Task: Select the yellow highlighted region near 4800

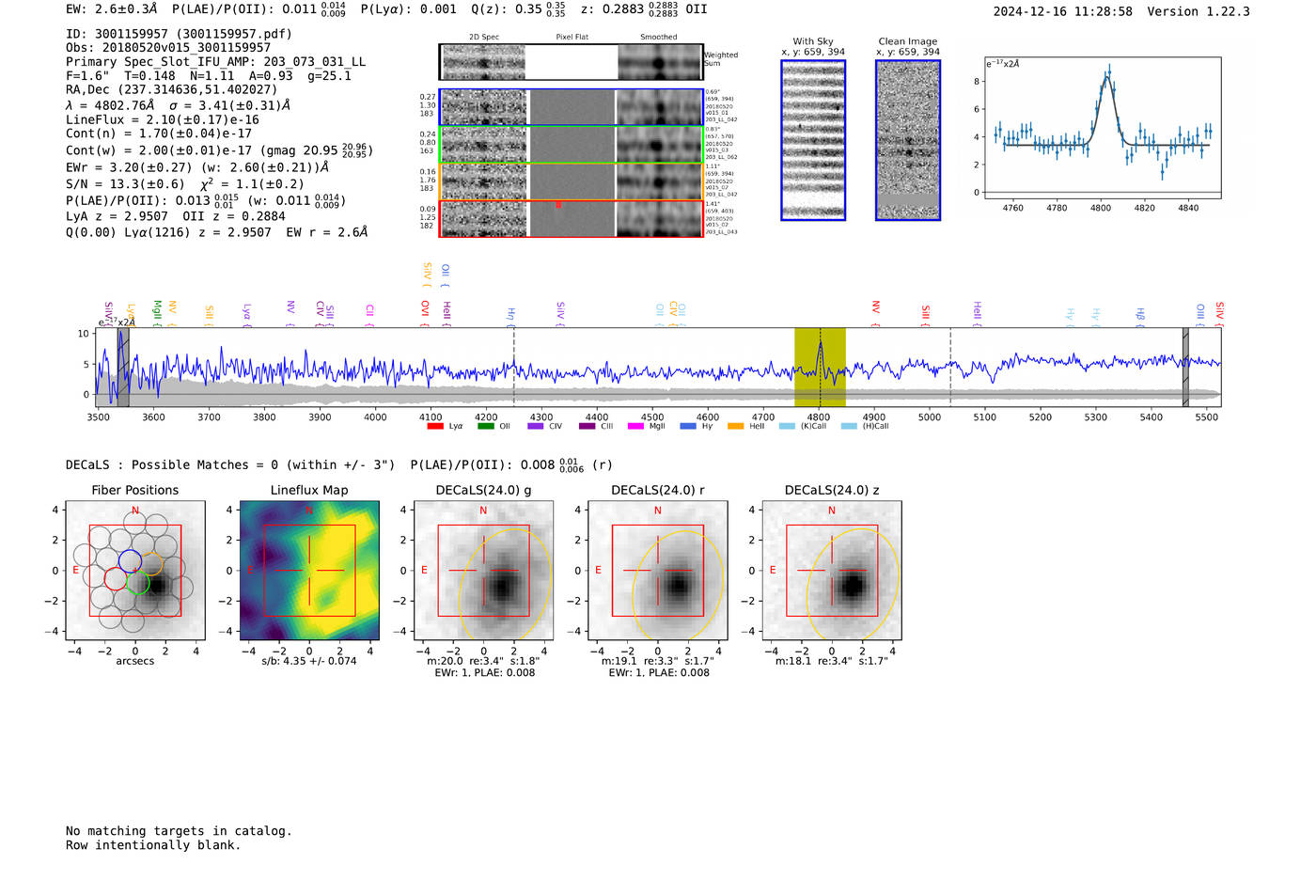Action: (x=820, y=368)
